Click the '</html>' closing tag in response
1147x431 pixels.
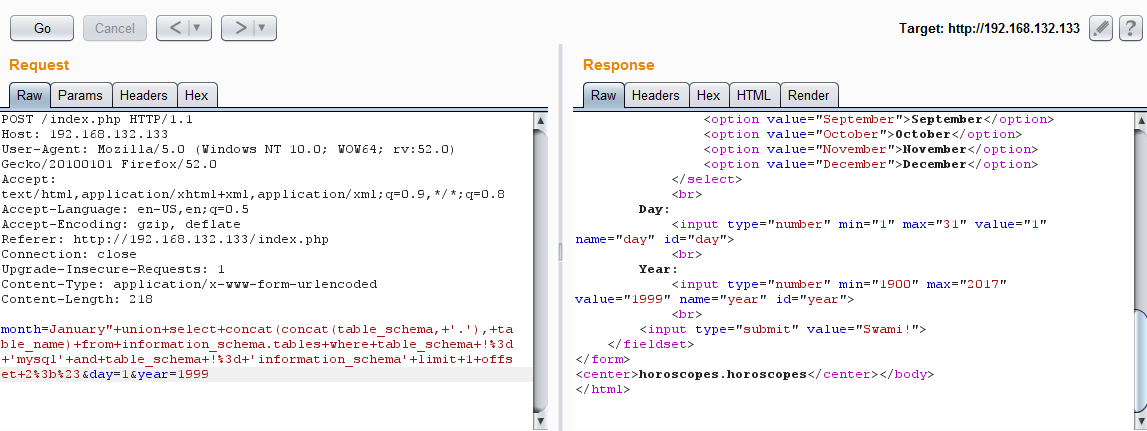tap(603, 389)
